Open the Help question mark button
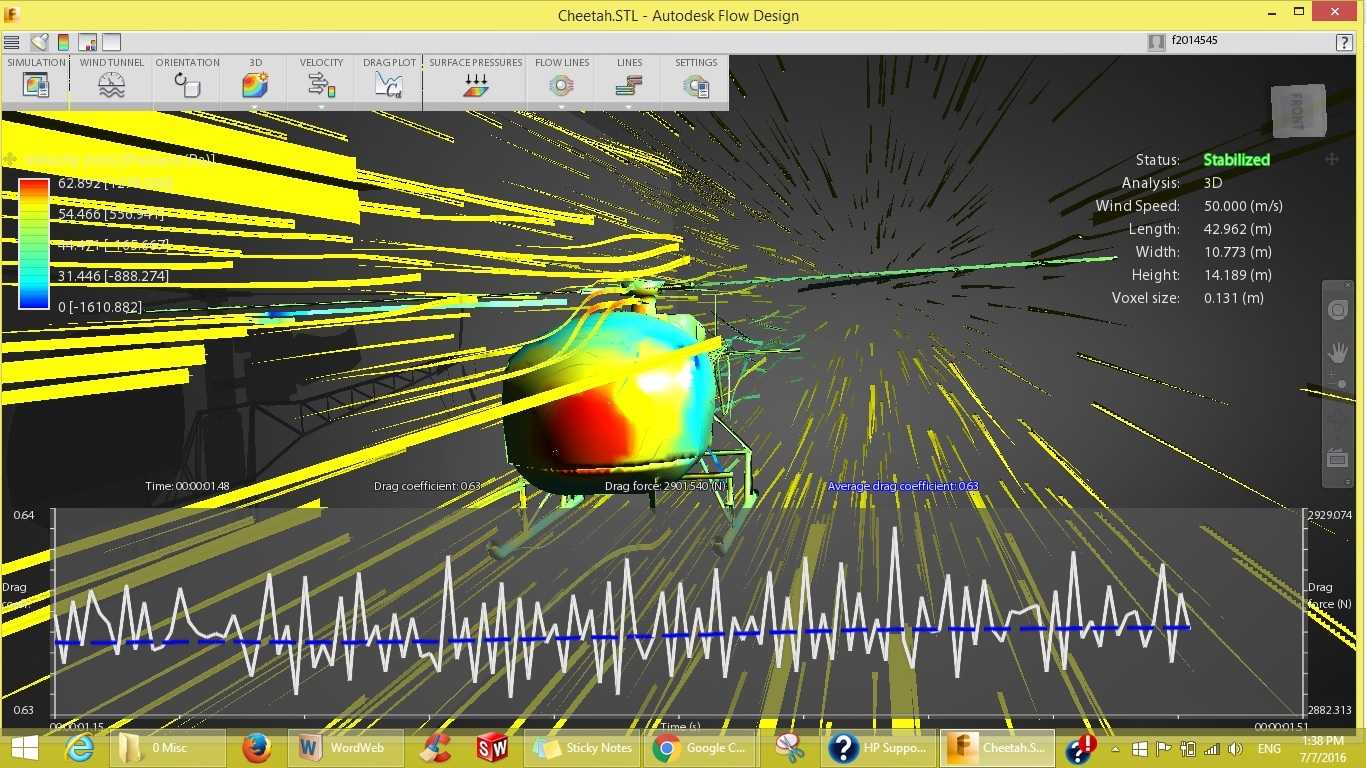Image resolution: width=1366 pixels, height=768 pixels. click(1344, 42)
